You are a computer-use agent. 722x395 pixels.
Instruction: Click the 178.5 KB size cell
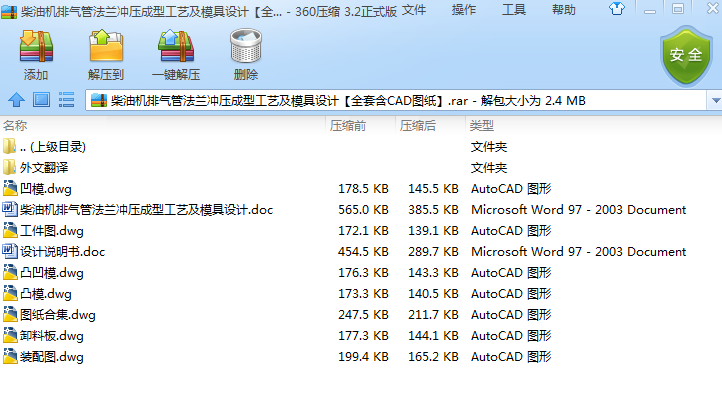[363, 188]
